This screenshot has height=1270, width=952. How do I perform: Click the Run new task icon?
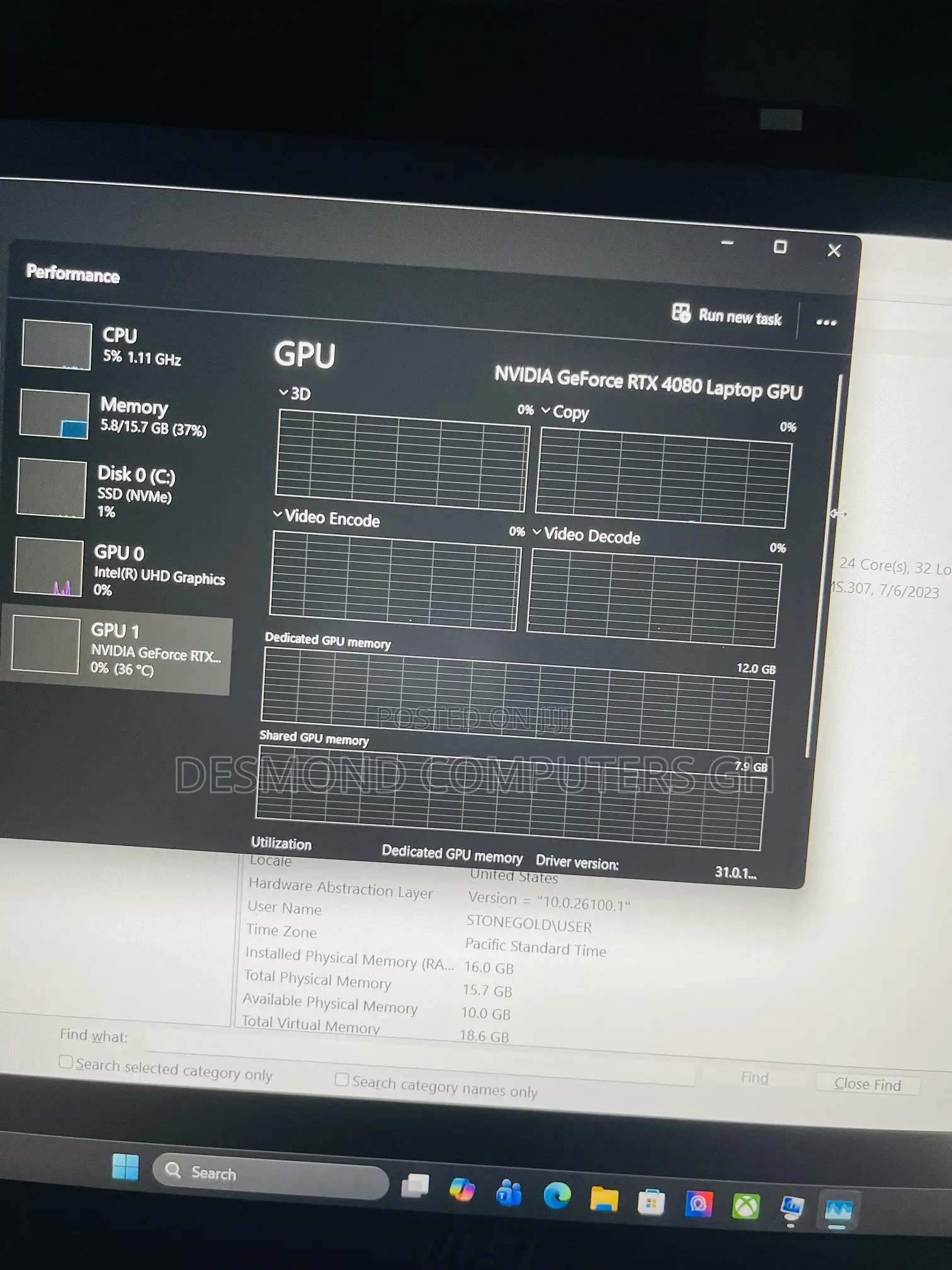[681, 312]
